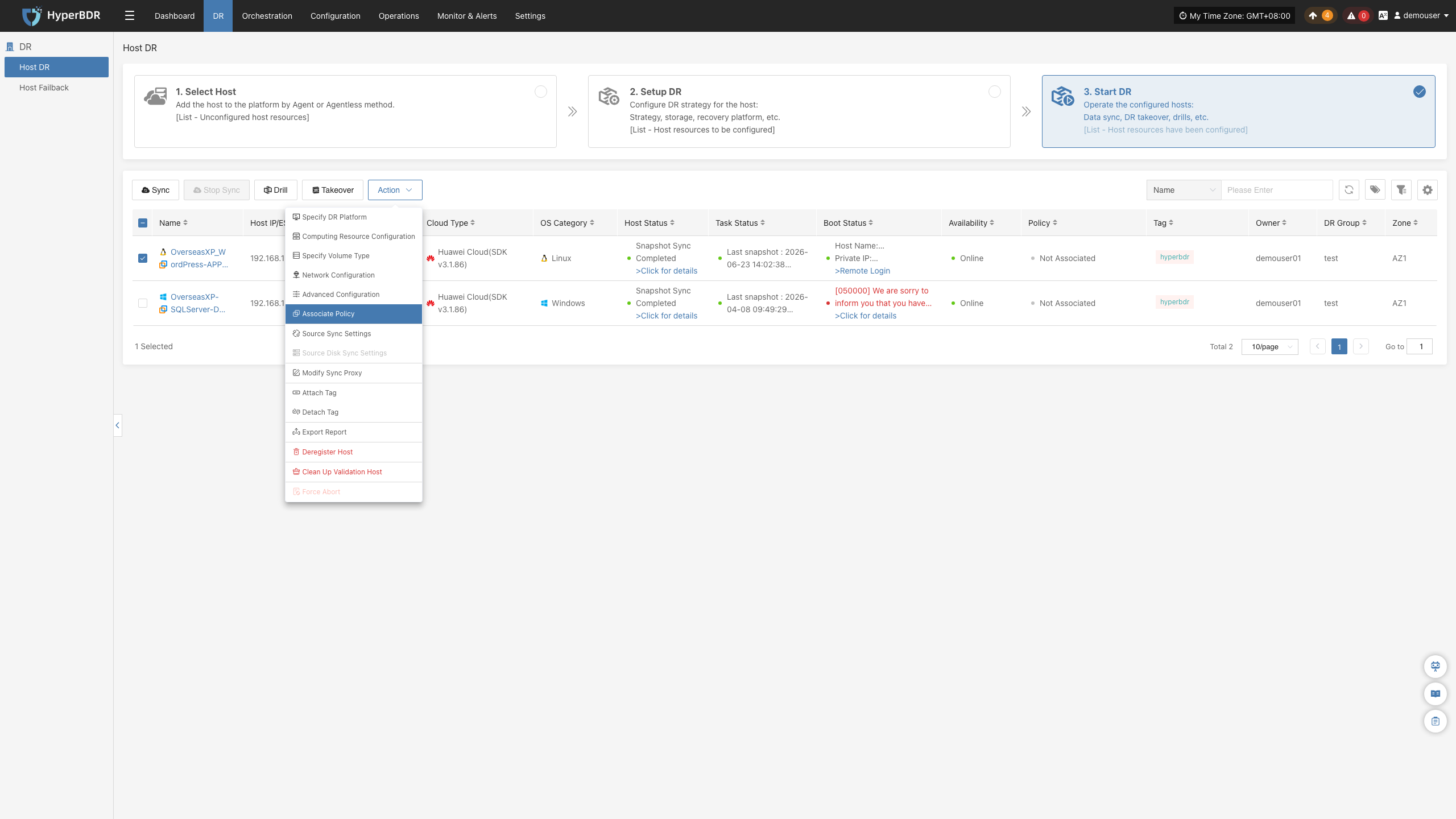
Task: Open the upgrade notifications arrow icon
Action: click(x=1313, y=16)
